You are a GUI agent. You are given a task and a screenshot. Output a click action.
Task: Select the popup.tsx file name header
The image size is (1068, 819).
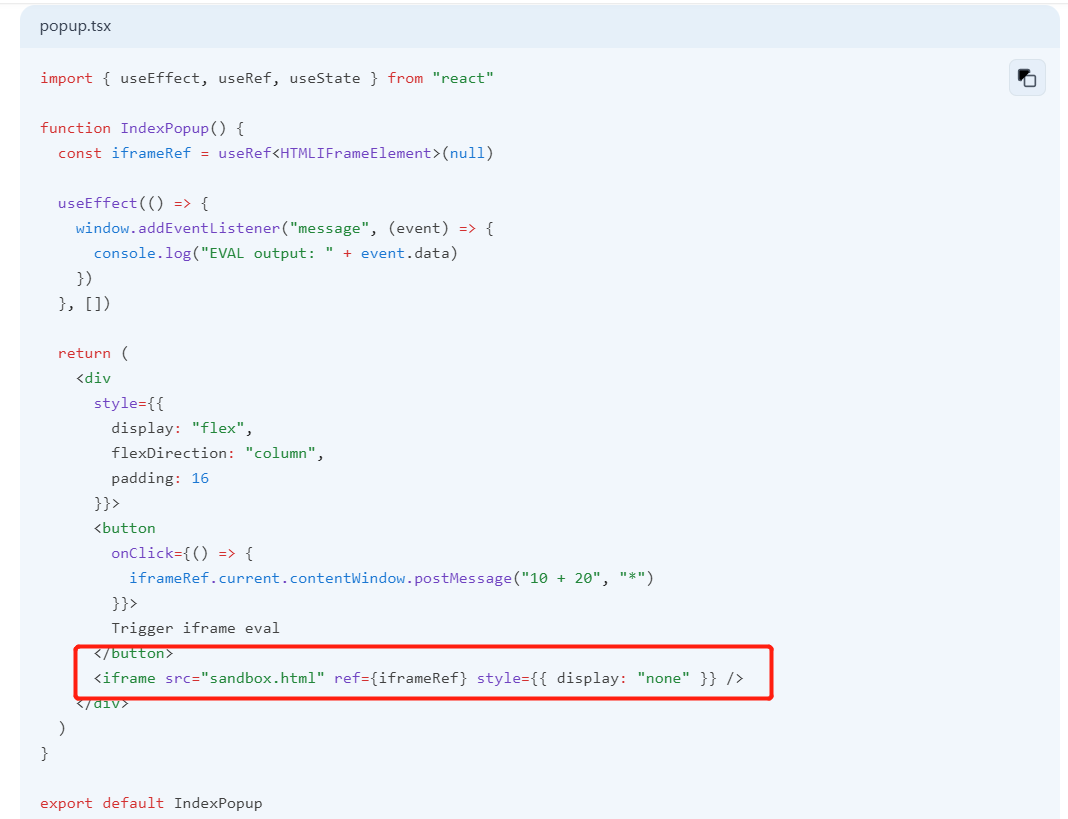click(x=75, y=26)
